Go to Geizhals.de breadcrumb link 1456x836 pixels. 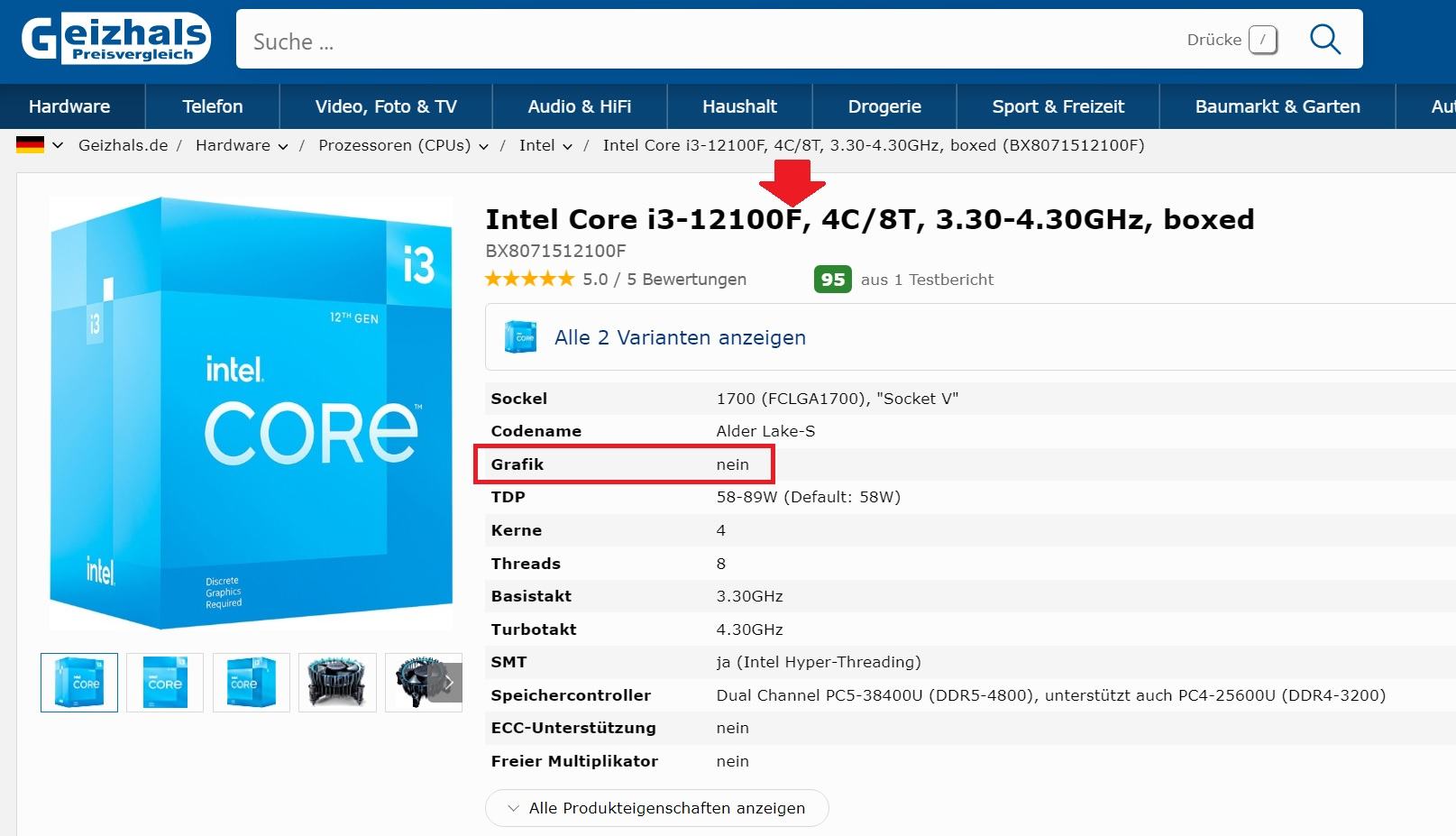tap(123, 145)
